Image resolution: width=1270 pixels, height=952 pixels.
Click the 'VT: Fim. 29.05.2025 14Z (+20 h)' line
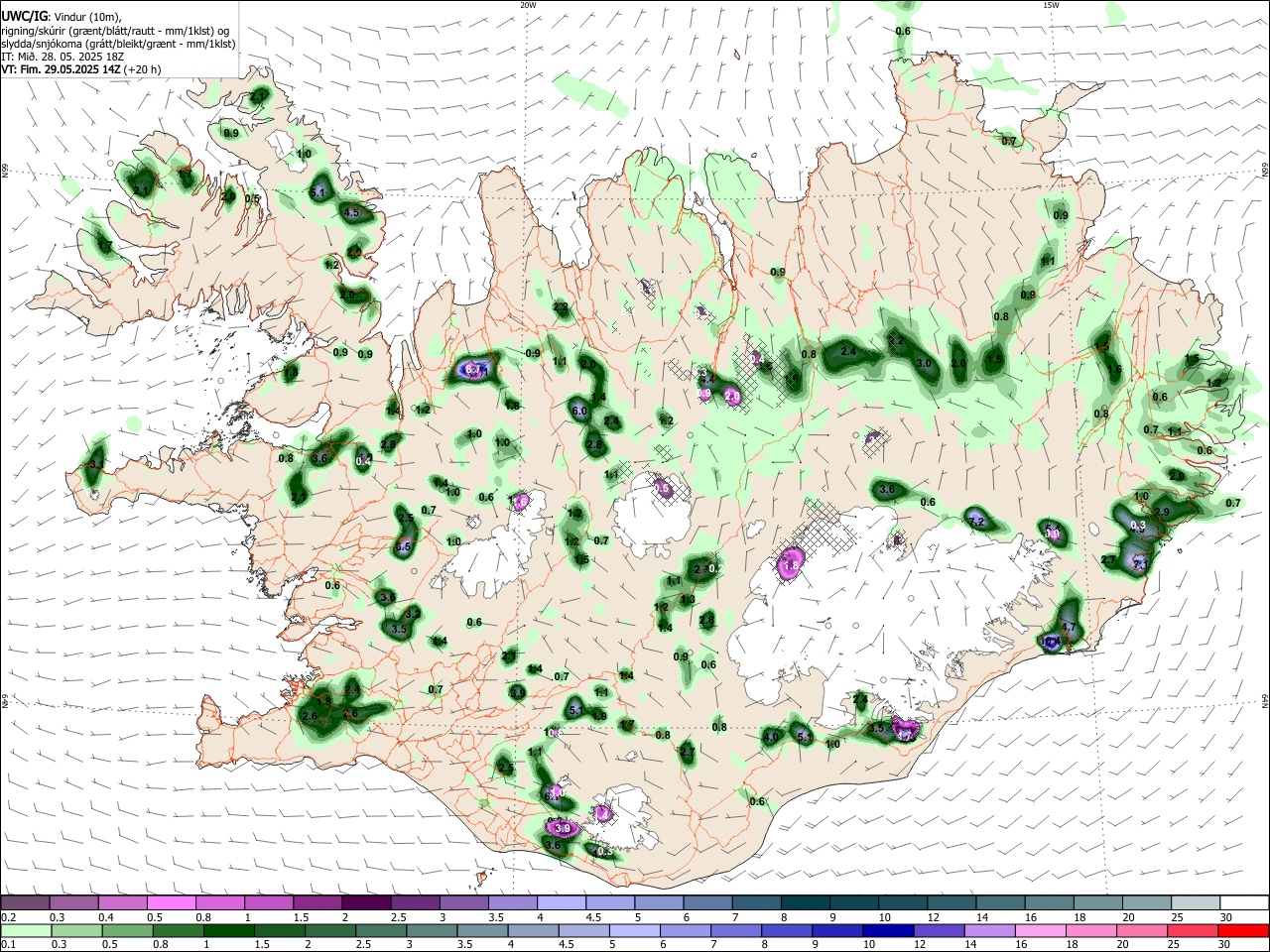tap(80, 69)
